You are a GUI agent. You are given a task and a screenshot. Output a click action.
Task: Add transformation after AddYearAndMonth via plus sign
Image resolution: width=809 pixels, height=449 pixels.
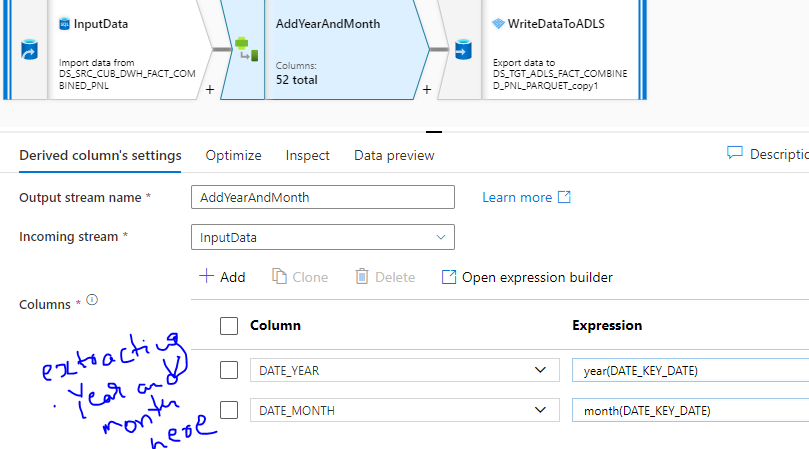[427, 89]
